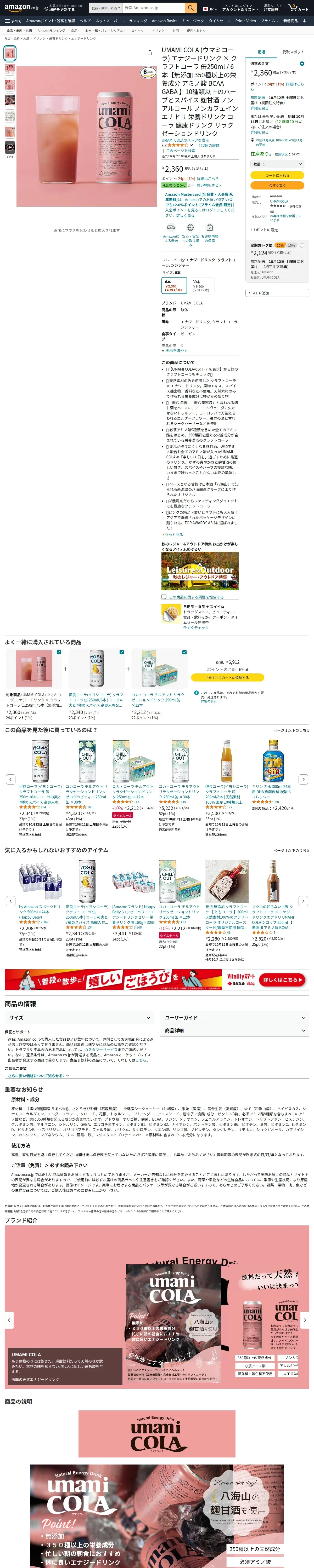This screenshot has width=314, height=1568.
Task: Click the search Amazon.co.jp input field
Action: coord(154,8)
